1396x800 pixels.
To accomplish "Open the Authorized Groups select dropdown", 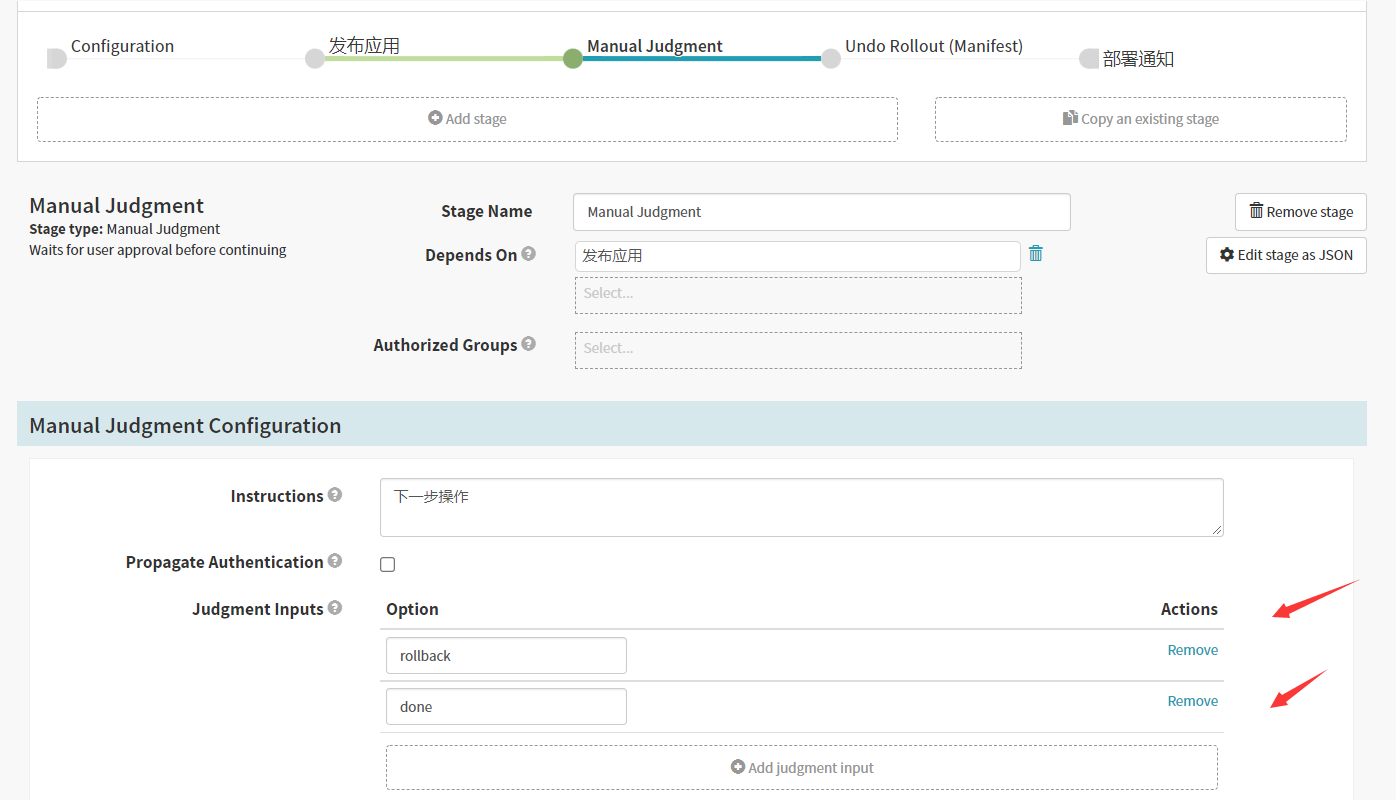I will (798, 350).
